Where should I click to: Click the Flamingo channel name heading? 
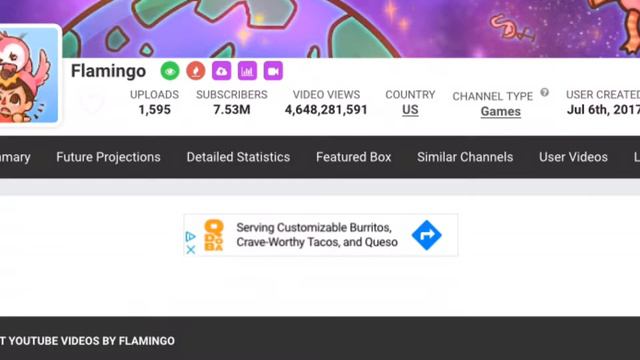108,71
